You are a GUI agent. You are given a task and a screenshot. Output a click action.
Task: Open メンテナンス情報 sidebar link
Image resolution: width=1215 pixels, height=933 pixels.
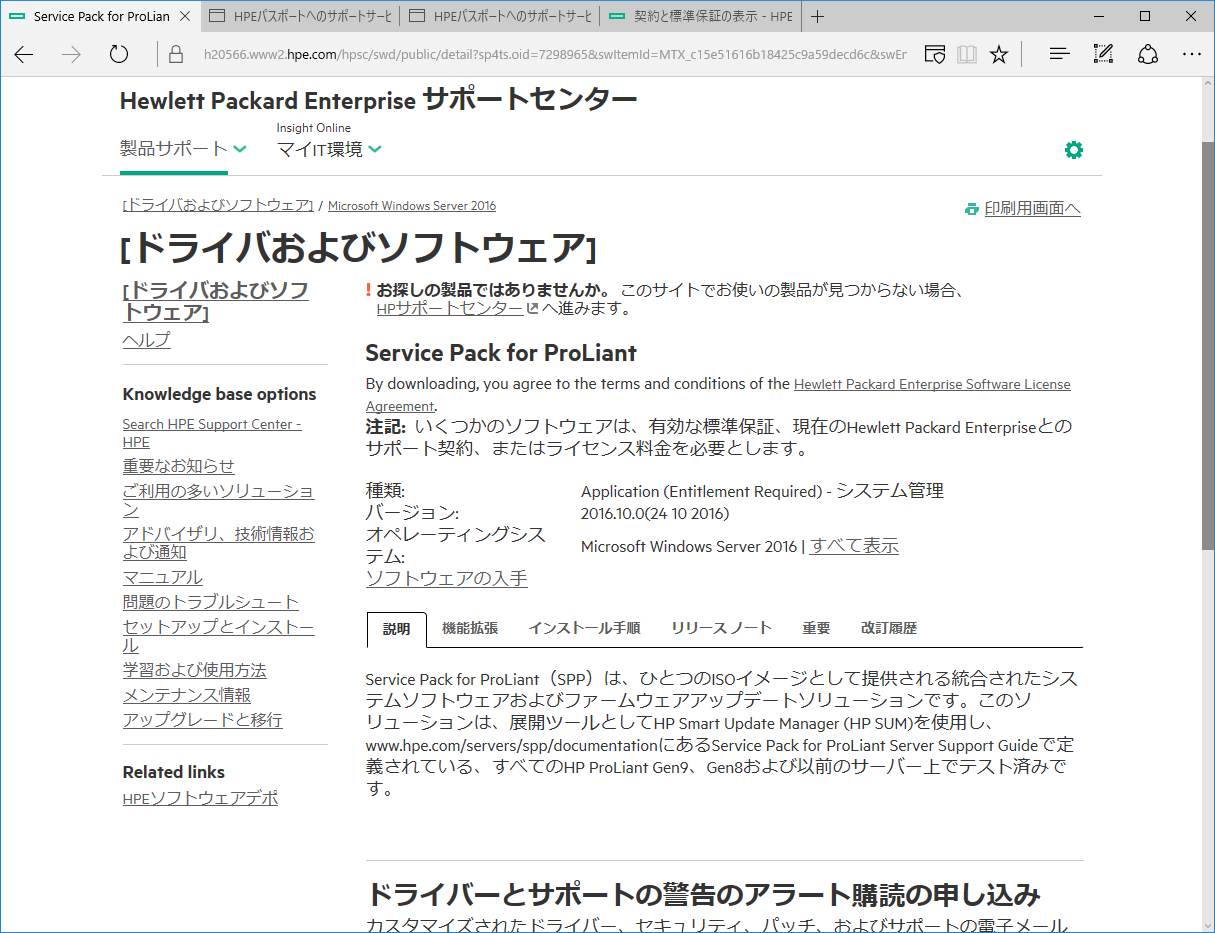187,695
